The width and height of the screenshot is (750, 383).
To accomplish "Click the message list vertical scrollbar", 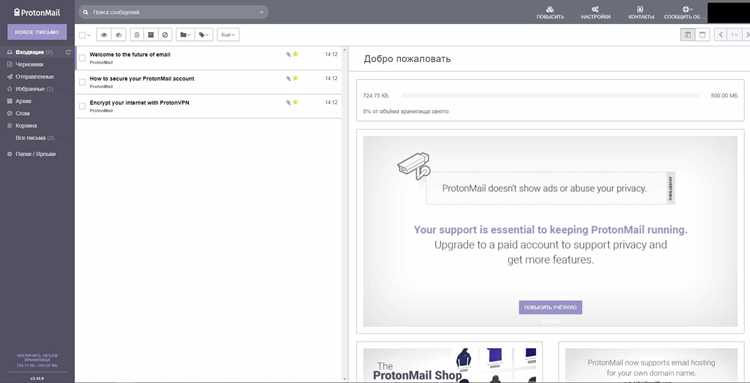I will click(x=345, y=213).
